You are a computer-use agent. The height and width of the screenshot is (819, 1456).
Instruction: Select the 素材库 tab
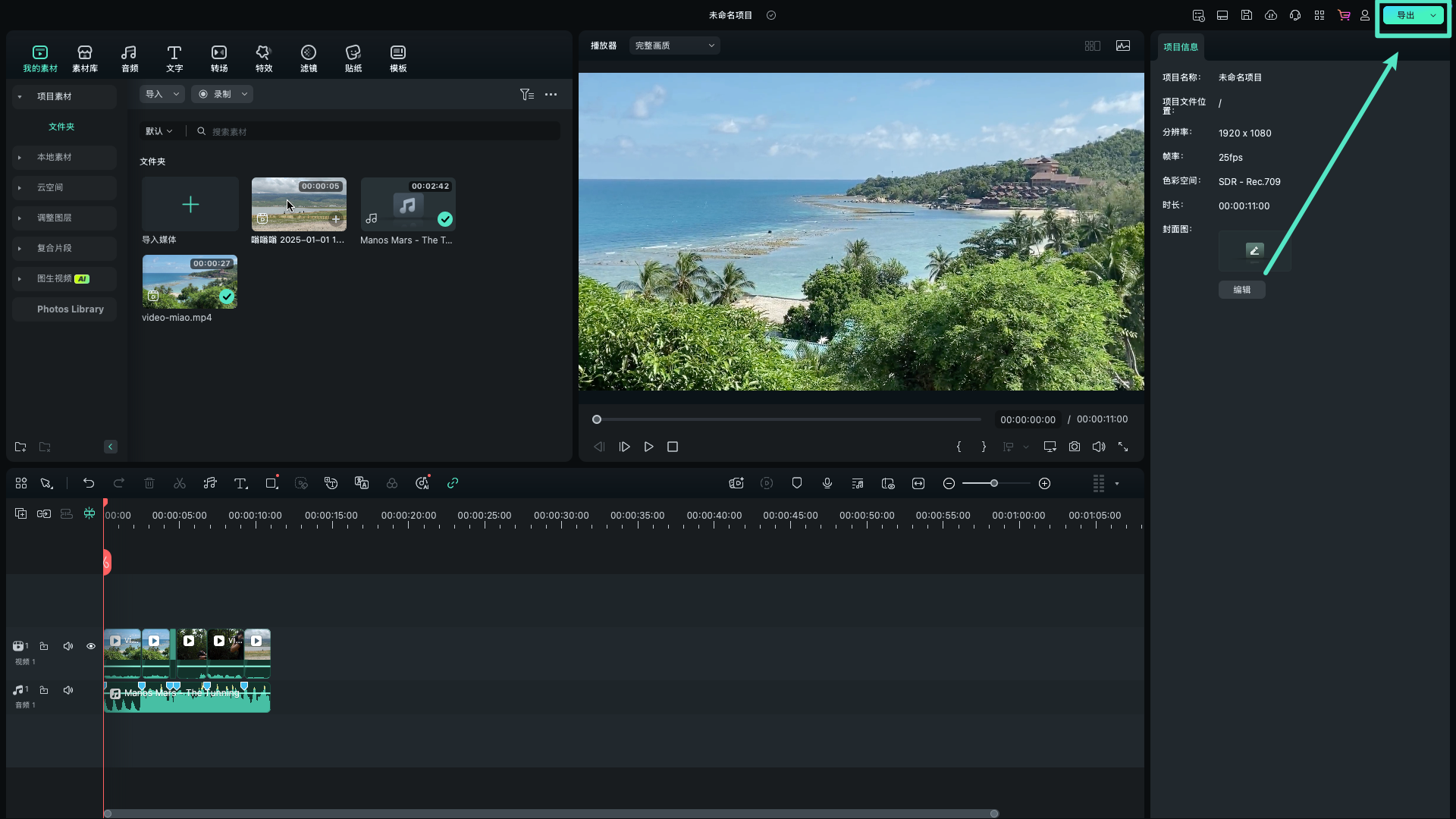click(85, 58)
